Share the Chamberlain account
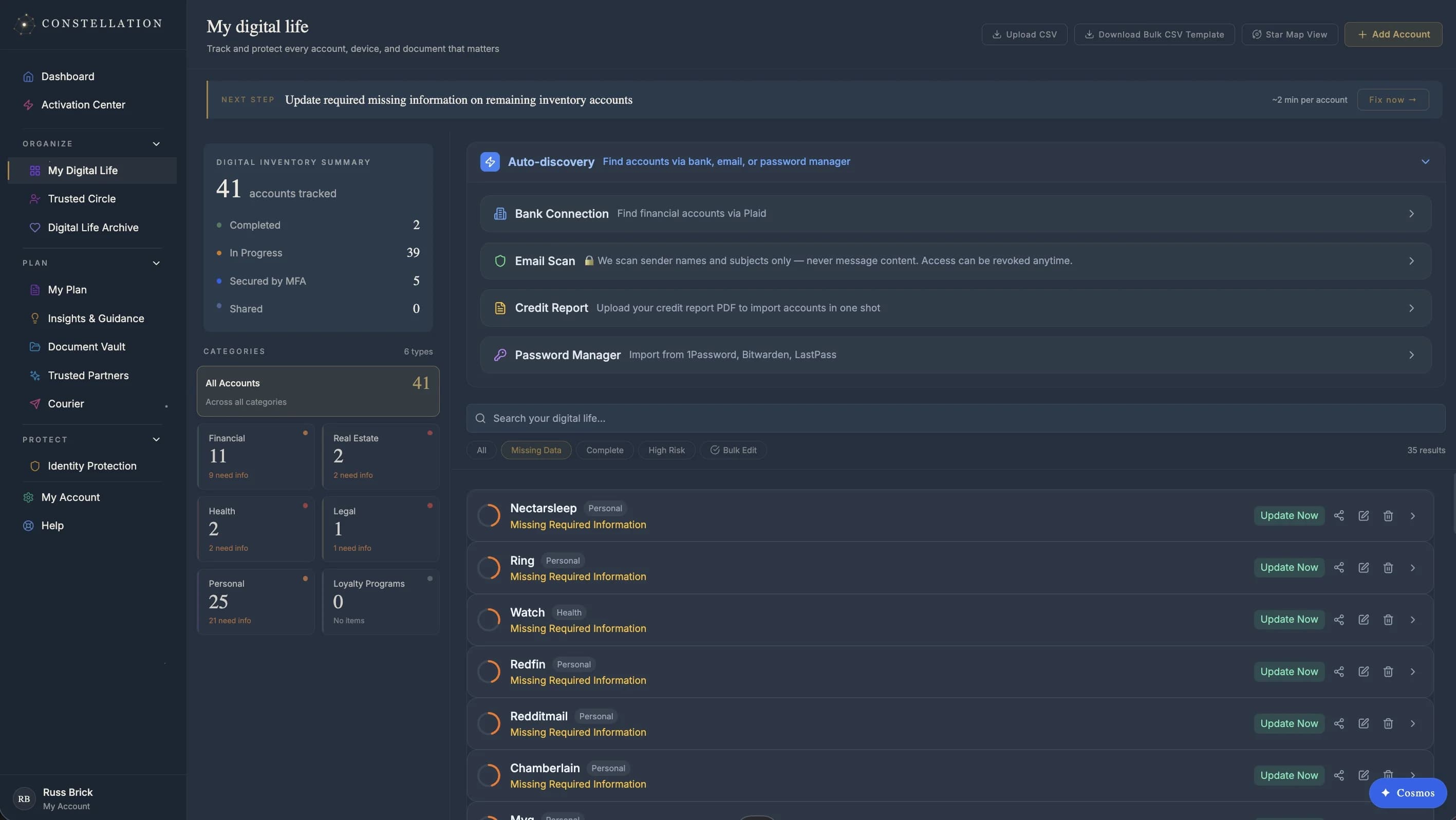This screenshot has height=820, width=1456. click(x=1338, y=775)
